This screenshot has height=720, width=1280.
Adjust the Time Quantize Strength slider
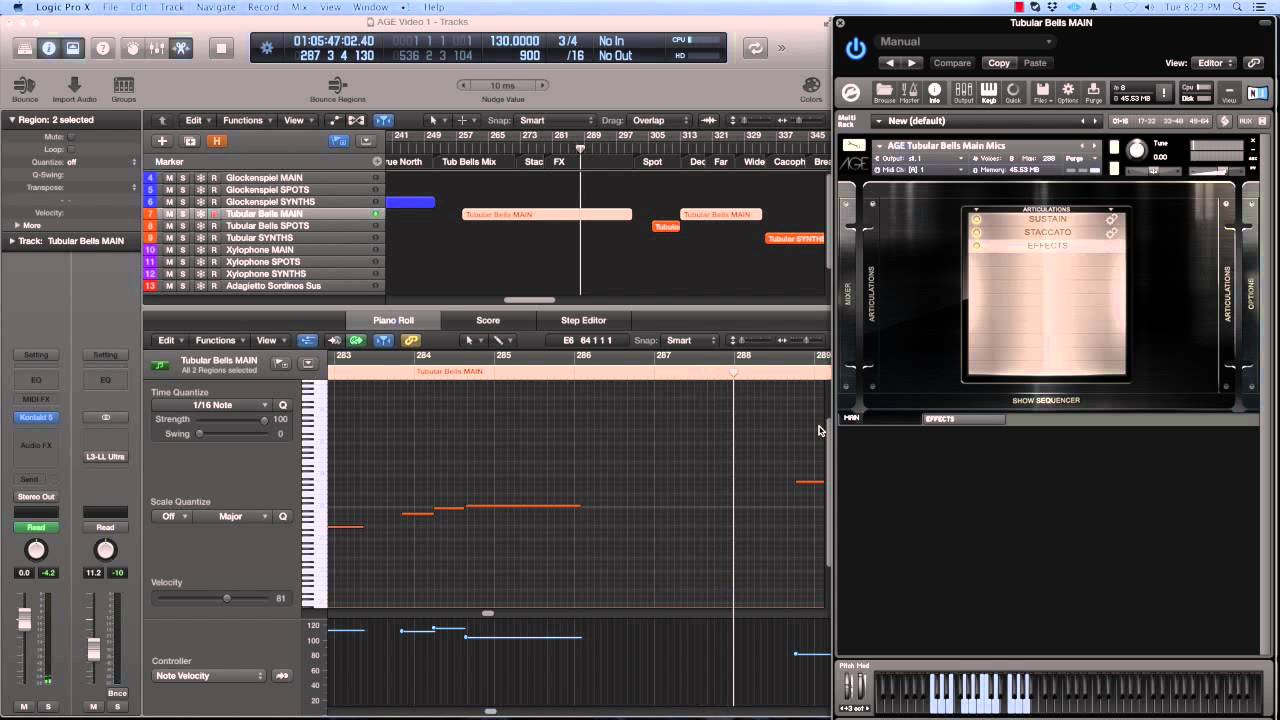click(x=264, y=420)
